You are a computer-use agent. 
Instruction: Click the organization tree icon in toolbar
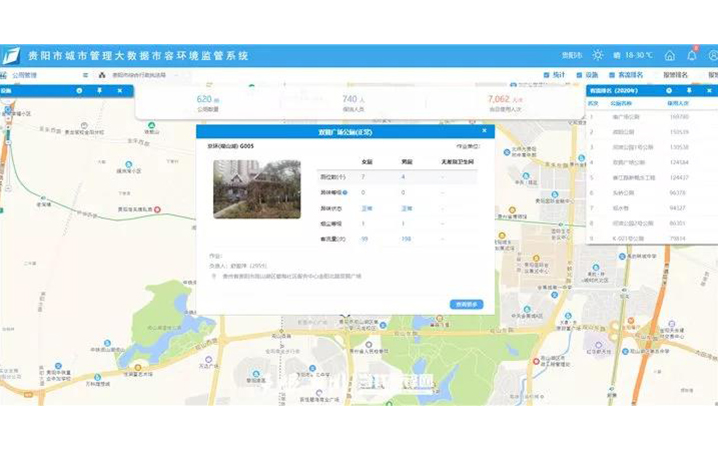click(102, 75)
